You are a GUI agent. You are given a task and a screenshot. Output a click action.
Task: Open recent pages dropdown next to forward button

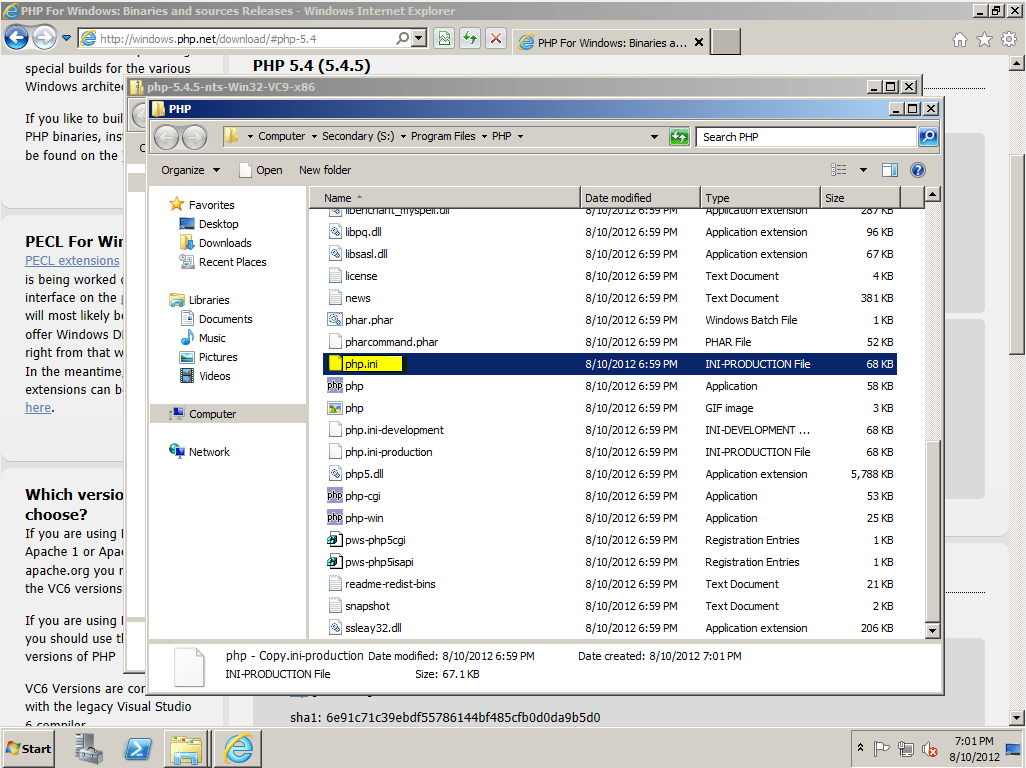[x=66, y=38]
